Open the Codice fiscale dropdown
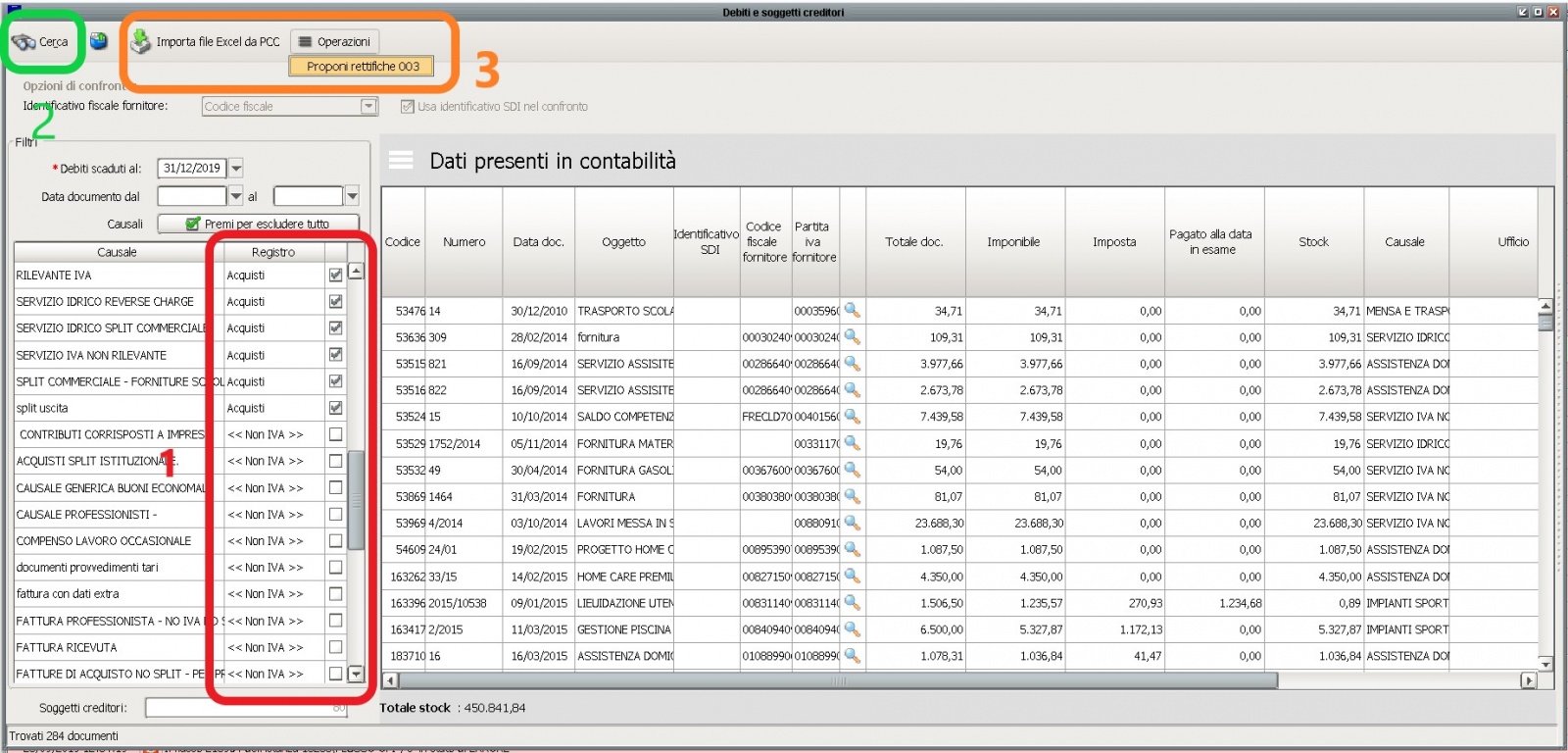 click(368, 106)
